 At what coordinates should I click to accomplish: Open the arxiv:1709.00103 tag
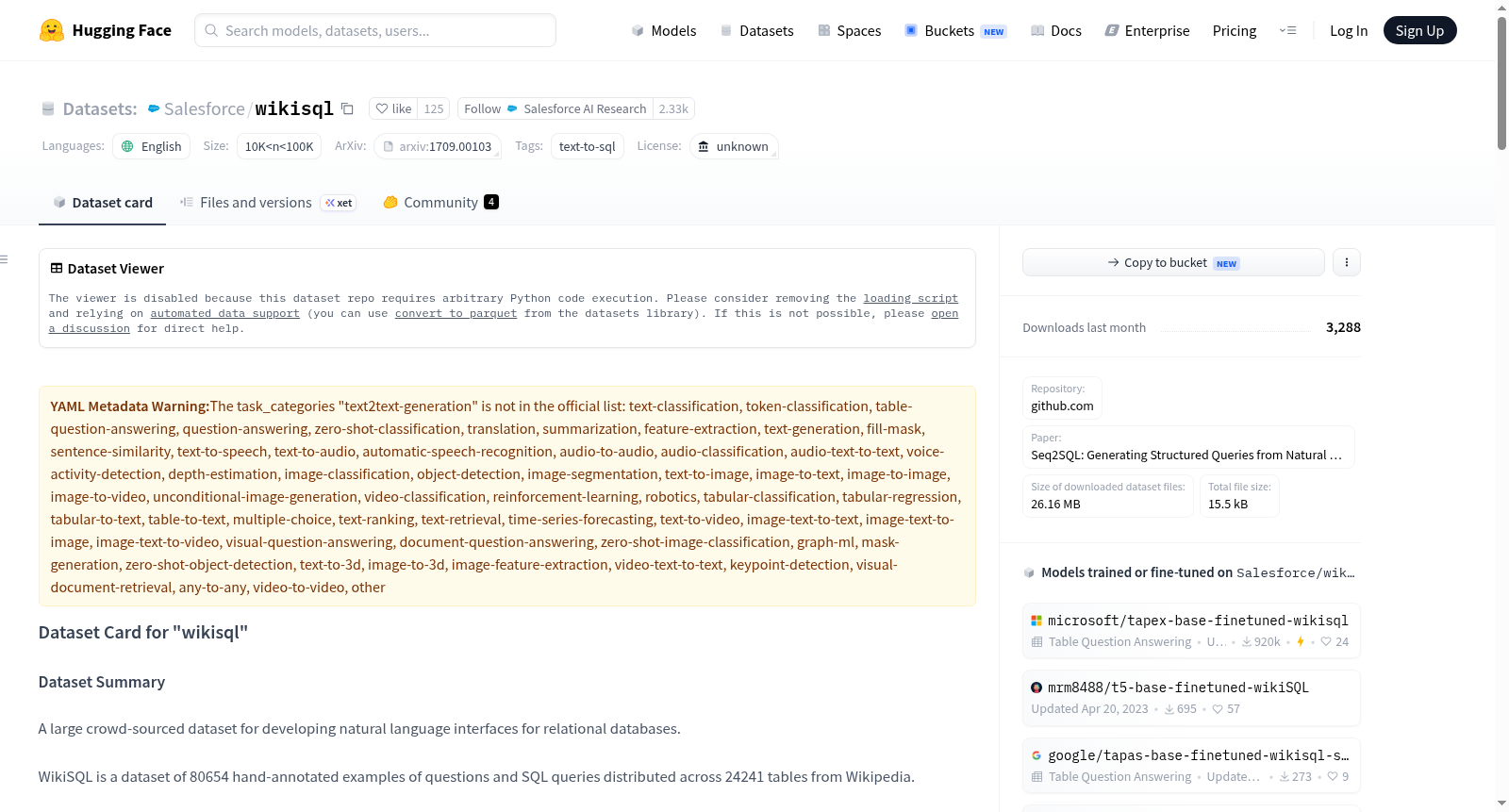pyautogui.click(x=437, y=146)
